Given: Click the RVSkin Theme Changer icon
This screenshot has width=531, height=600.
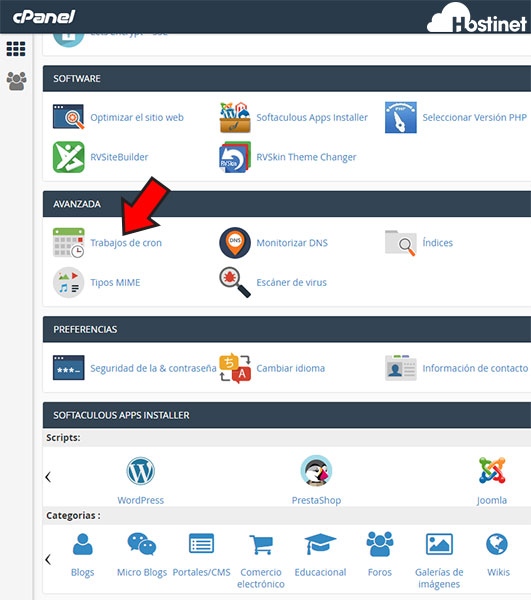Looking at the screenshot, I should point(235,157).
